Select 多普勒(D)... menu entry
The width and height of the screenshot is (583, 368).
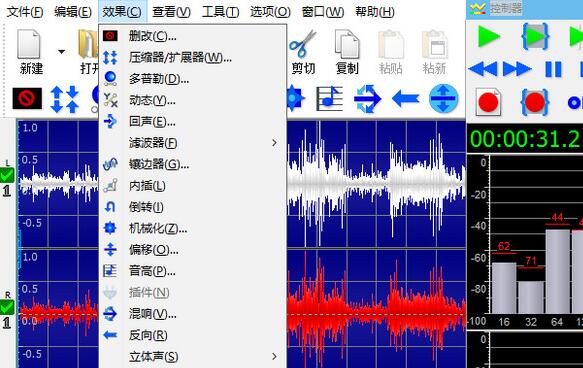click(193, 79)
